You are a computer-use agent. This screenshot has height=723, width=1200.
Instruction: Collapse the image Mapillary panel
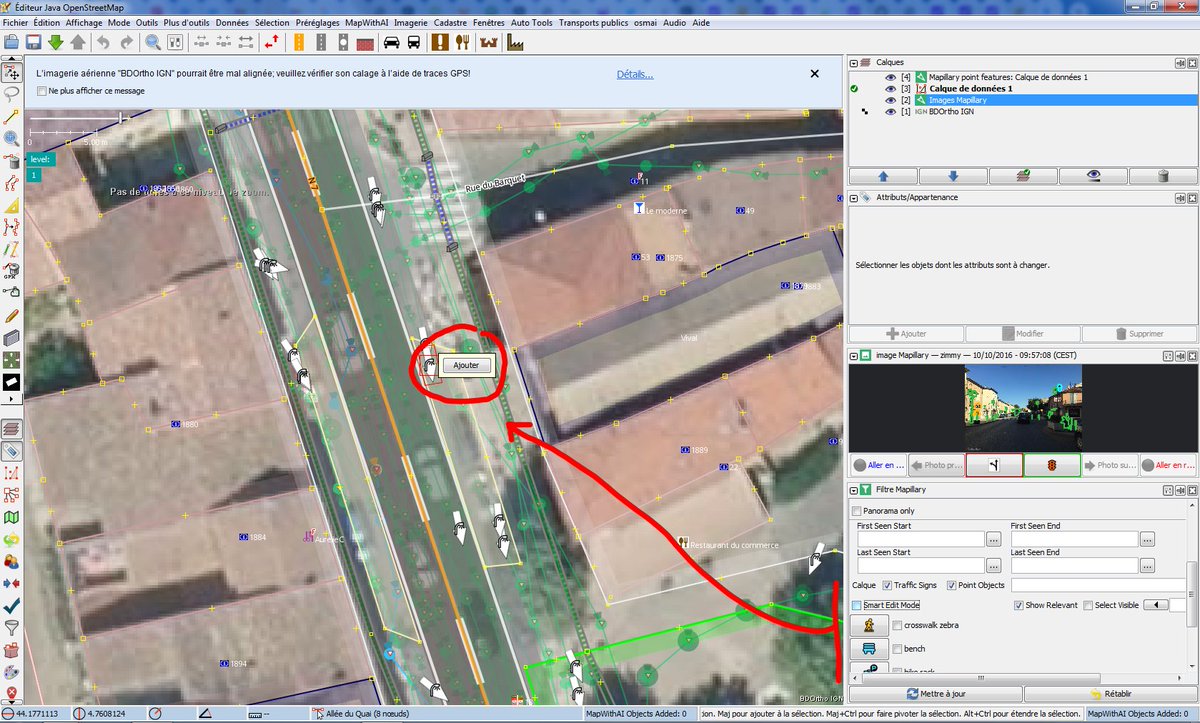(x=853, y=355)
